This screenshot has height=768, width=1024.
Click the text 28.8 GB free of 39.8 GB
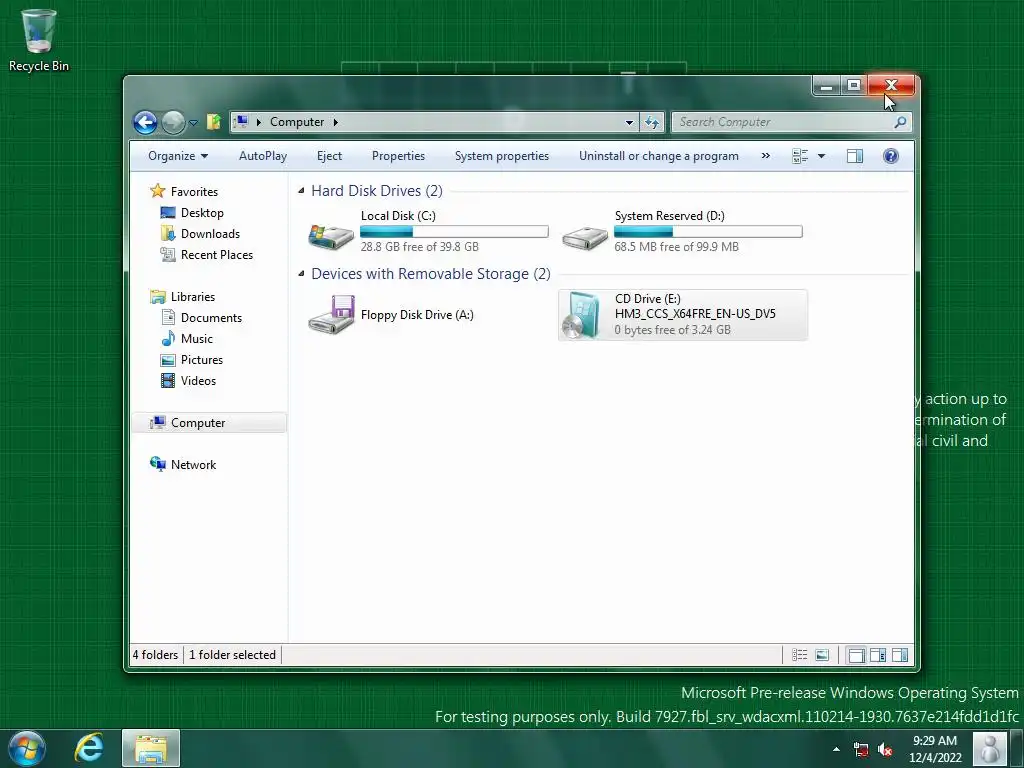click(x=419, y=247)
